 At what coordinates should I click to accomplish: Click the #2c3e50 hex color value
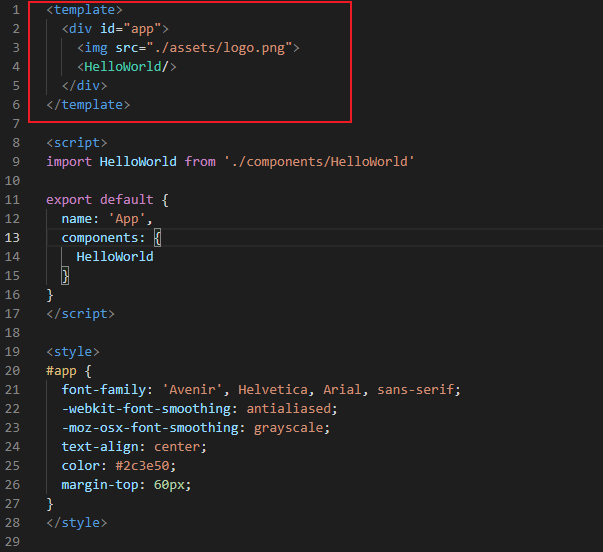pyautogui.click(x=142, y=466)
